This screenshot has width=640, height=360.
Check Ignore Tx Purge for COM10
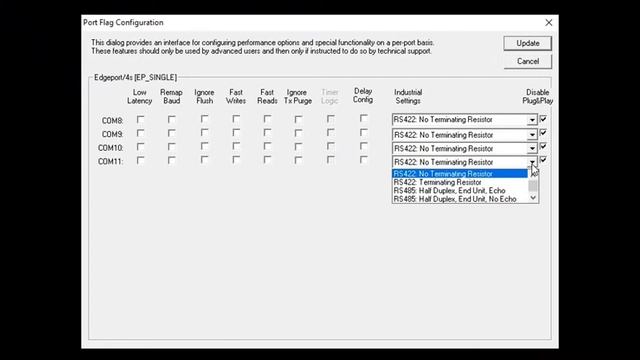click(298, 147)
